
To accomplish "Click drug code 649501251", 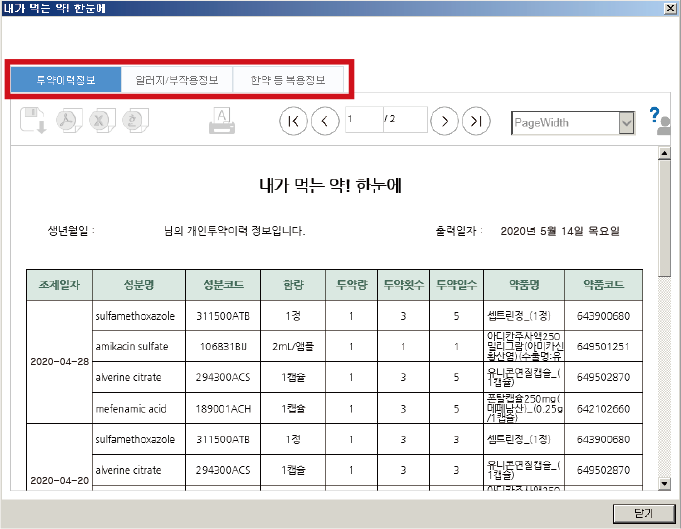I will point(603,346).
